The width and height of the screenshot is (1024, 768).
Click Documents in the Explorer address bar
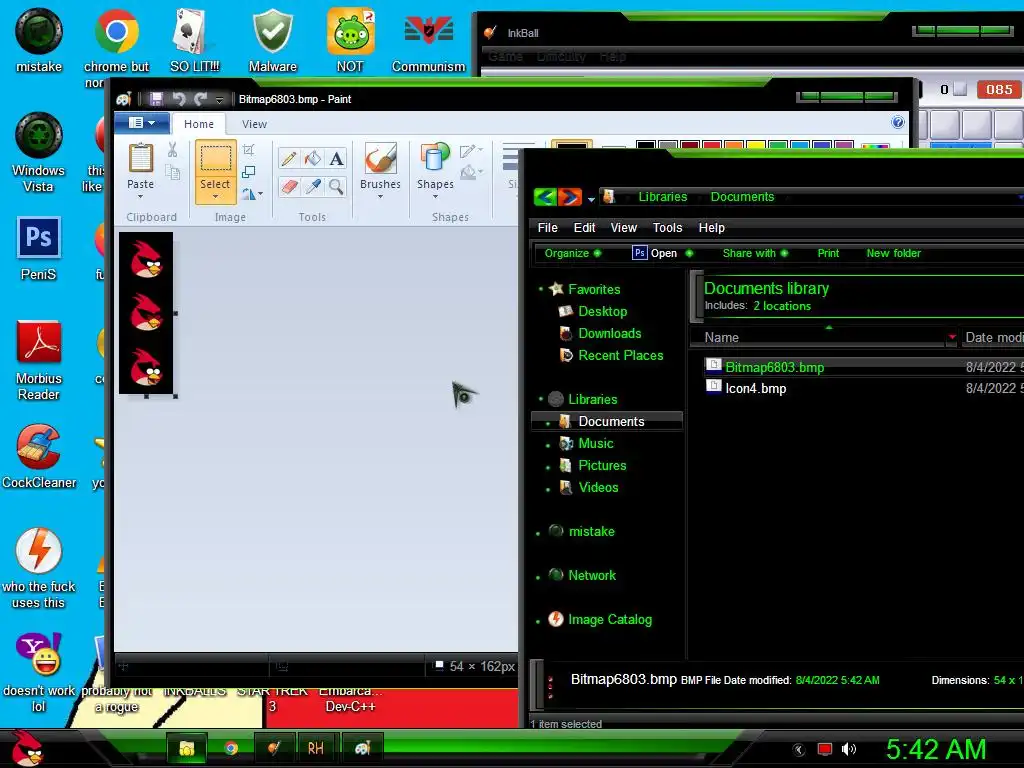pos(742,197)
